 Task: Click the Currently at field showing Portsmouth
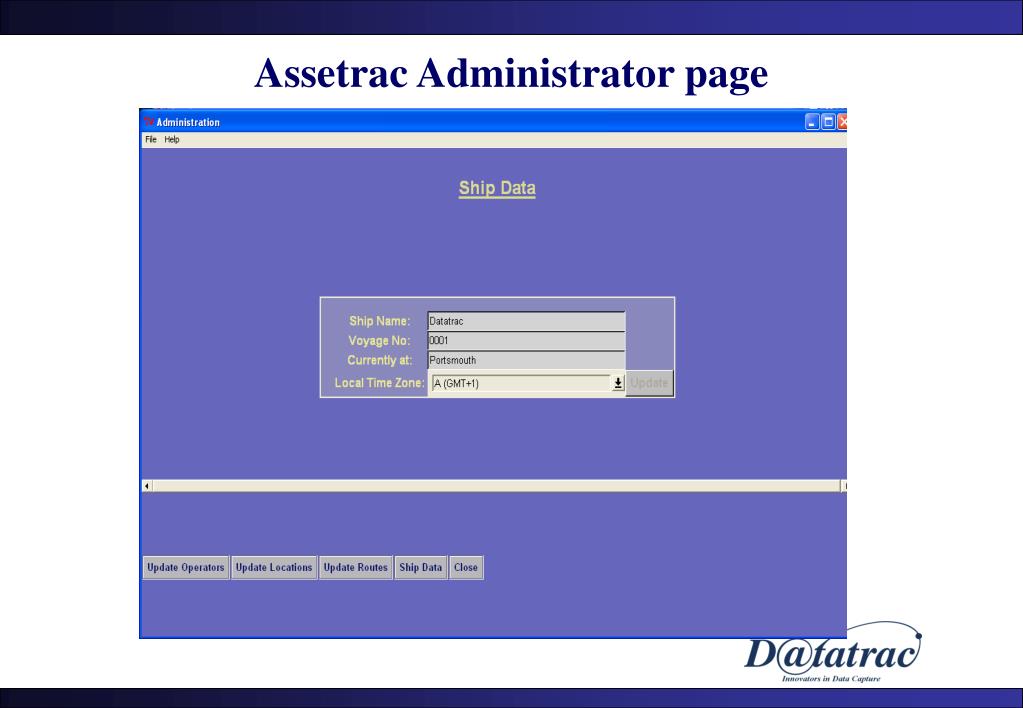[x=526, y=360]
